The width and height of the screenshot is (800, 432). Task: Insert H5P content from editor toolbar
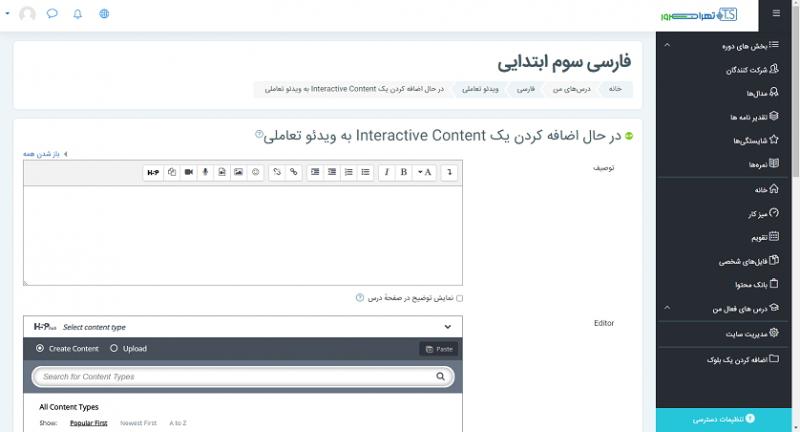point(153,172)
